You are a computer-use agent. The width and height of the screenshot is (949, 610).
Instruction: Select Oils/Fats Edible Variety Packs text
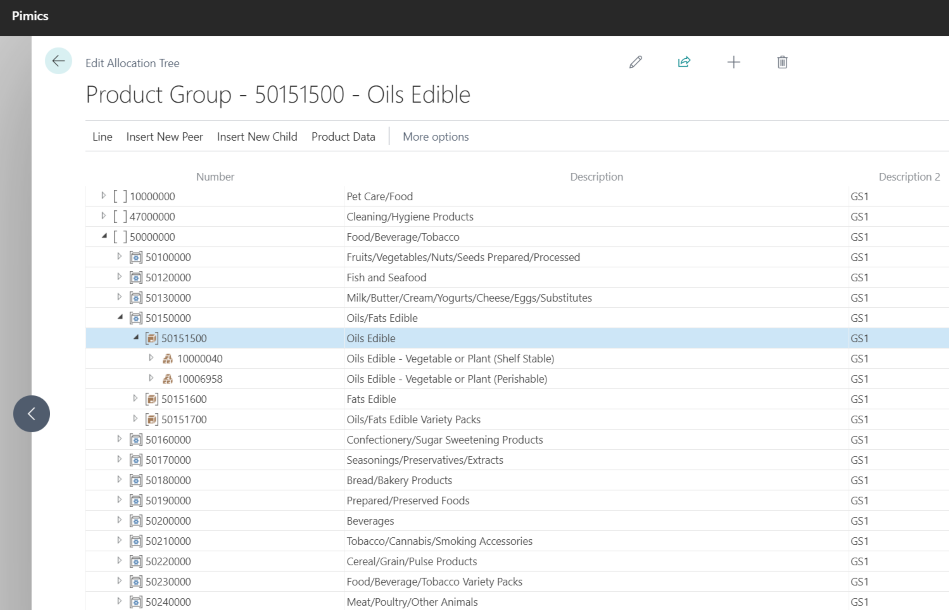click(x=413, y=419)
